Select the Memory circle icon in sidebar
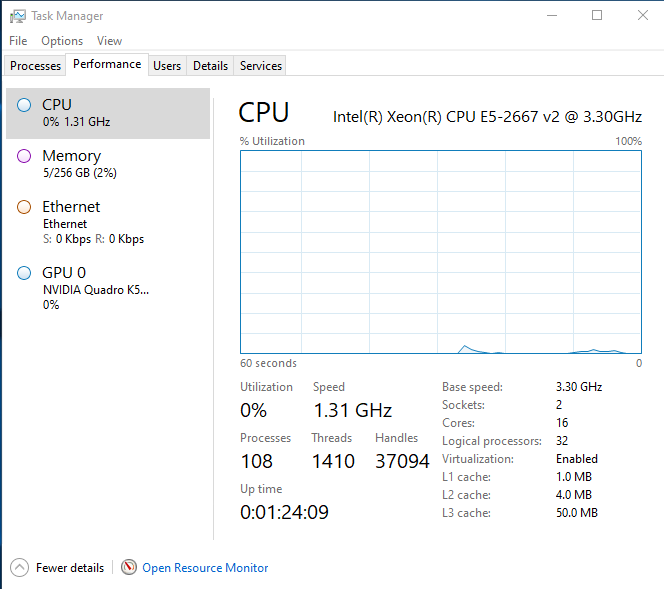Screen dimensions: 664x589 24,156
